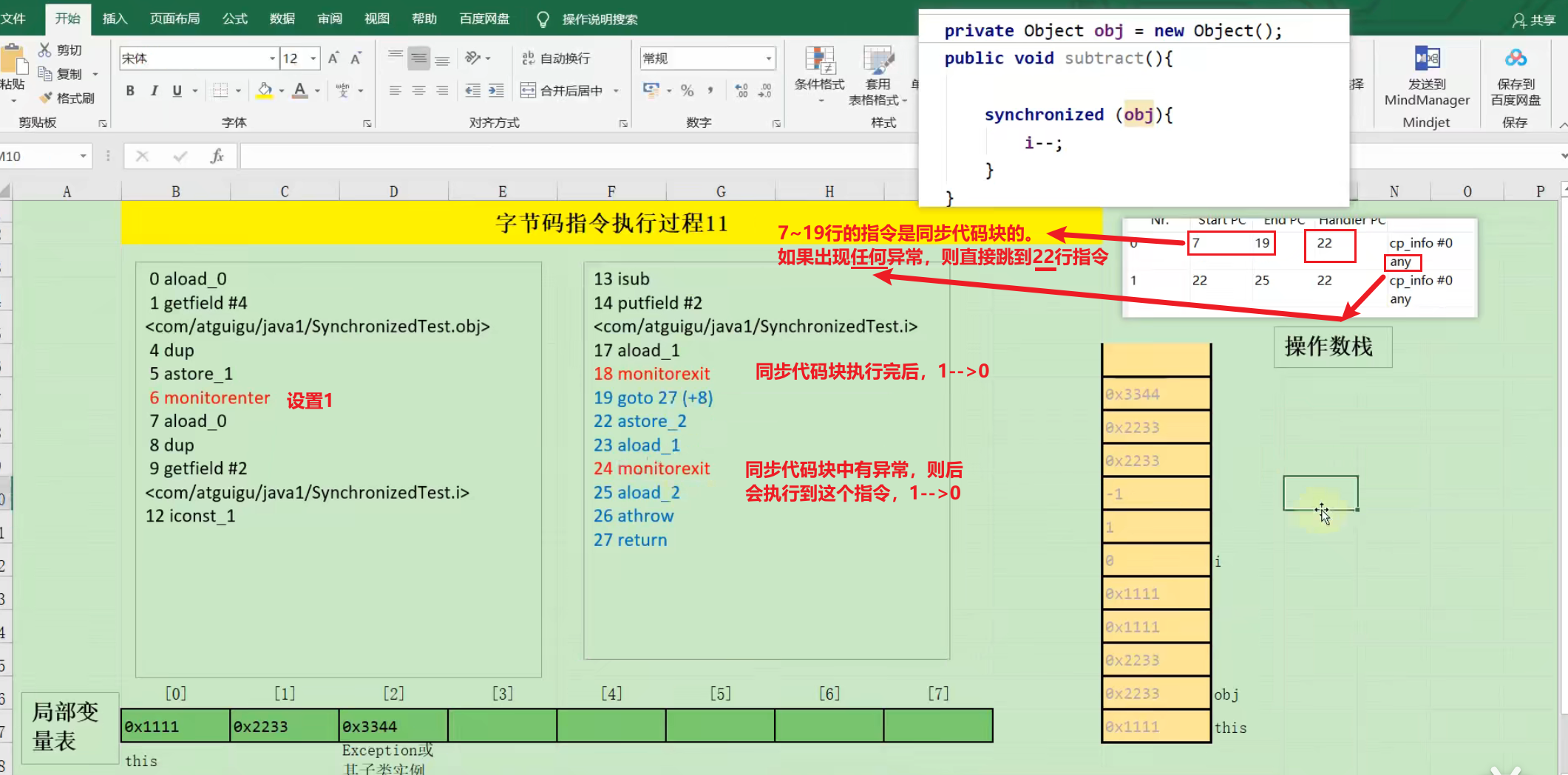Align text right
Image resolution: width=1568 pixels, height=775 pixels.
click(x=442, y=91)
